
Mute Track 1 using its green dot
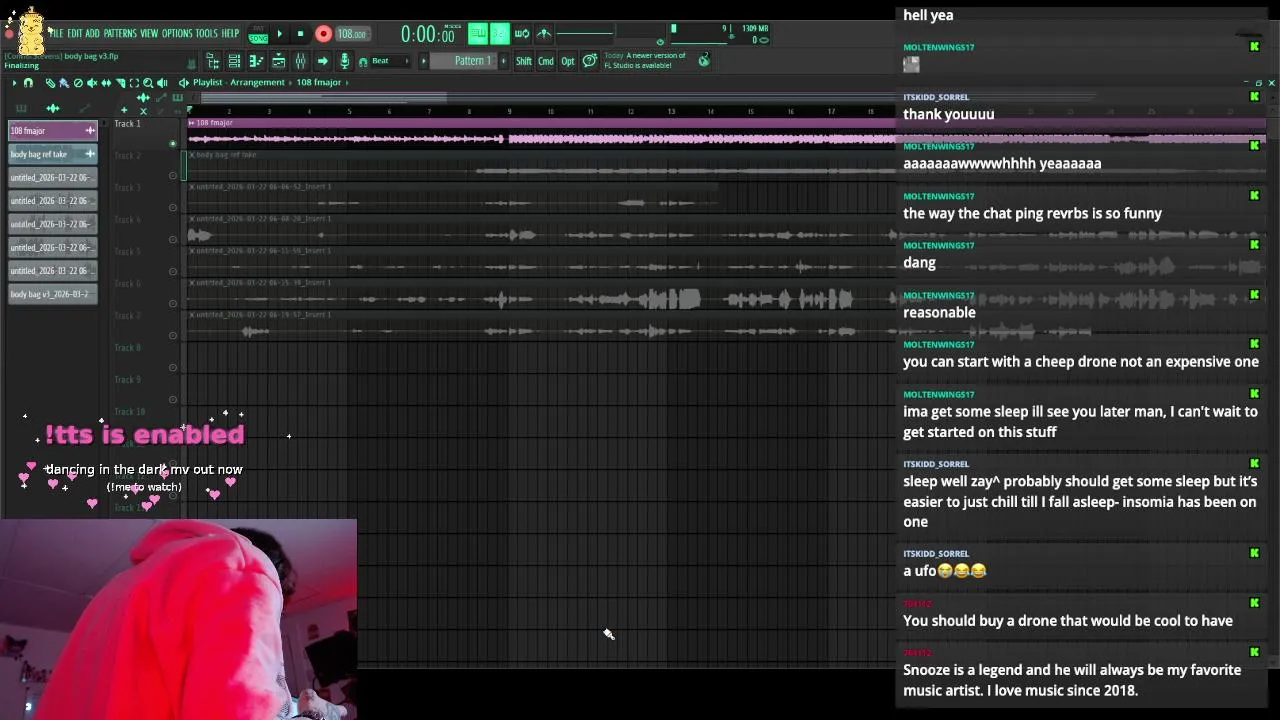(173, 143)
